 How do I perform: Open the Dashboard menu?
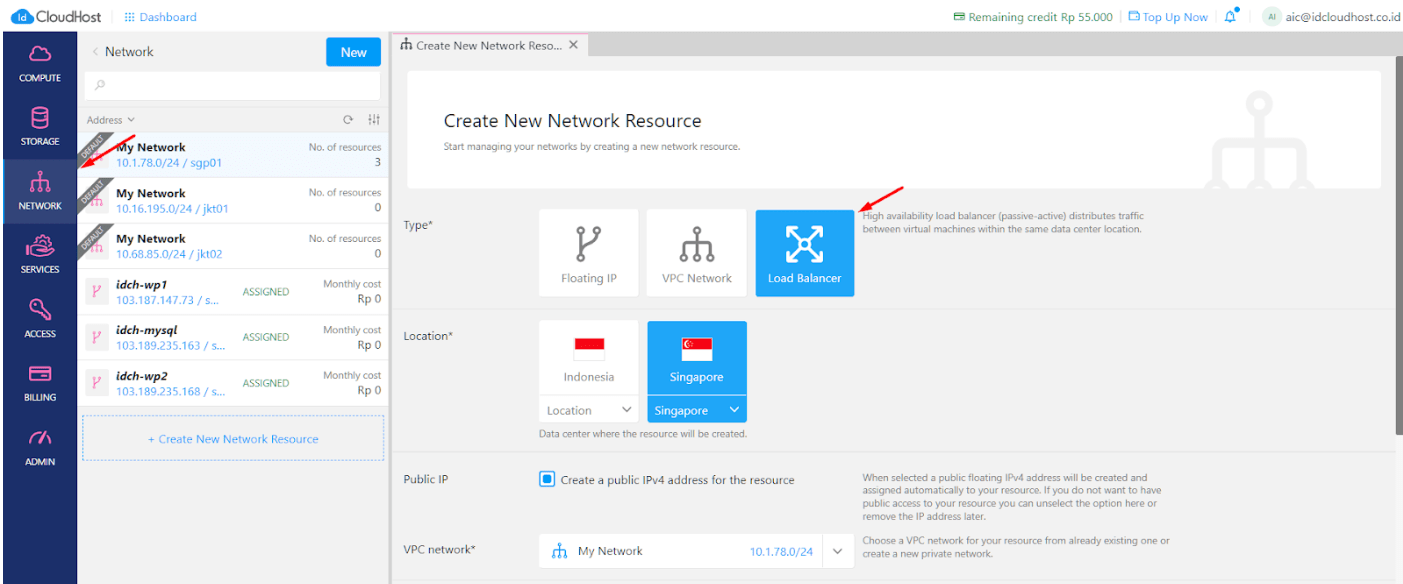coord(160,17)
